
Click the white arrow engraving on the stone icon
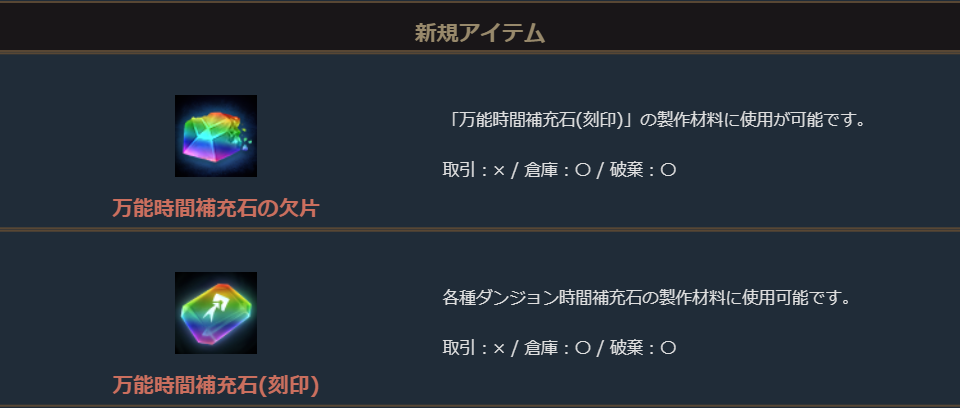pyautogui.click(x=215, y=307)
